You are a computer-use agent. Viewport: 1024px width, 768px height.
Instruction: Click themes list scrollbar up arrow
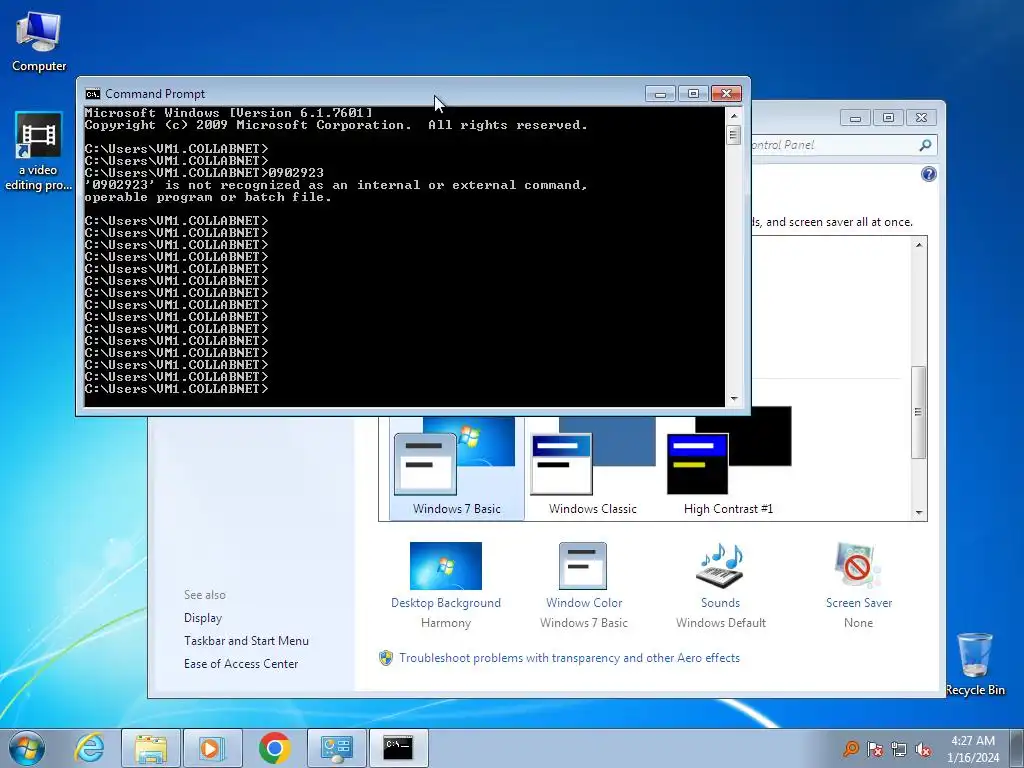click(x=919, y=245)
